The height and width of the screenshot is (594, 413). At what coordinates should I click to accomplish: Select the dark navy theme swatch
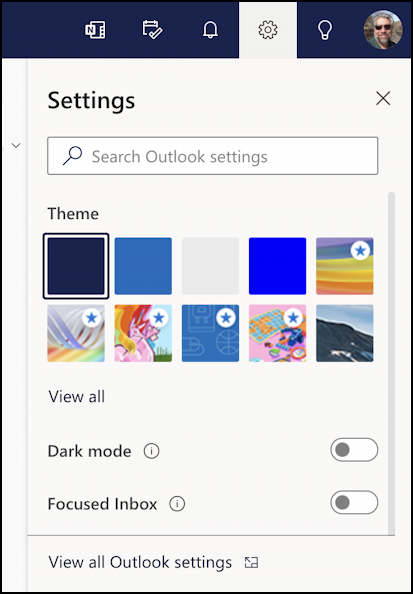(76, 266)
